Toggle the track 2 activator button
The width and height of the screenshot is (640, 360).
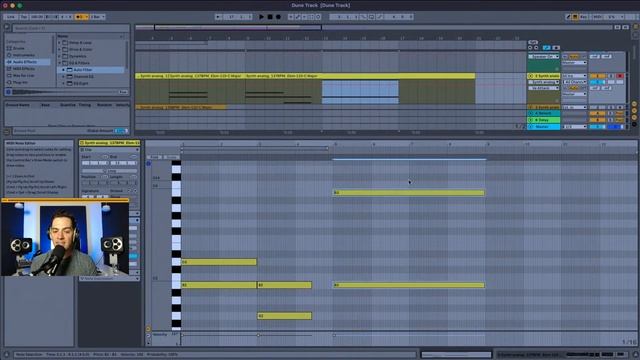pyautogui.click(x=598, y=76)
